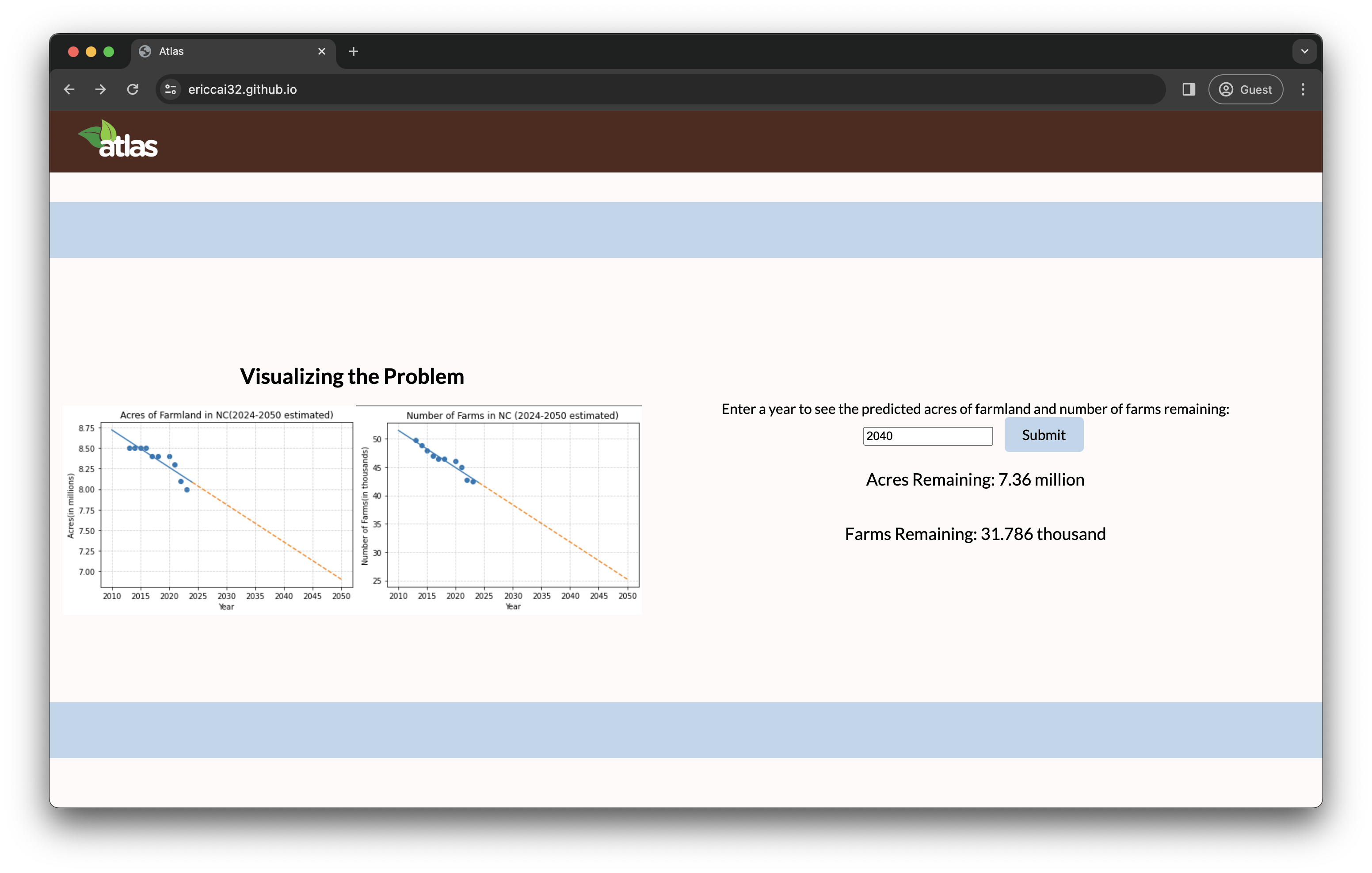Click the forward navigation arrow

tap(101, 89)
